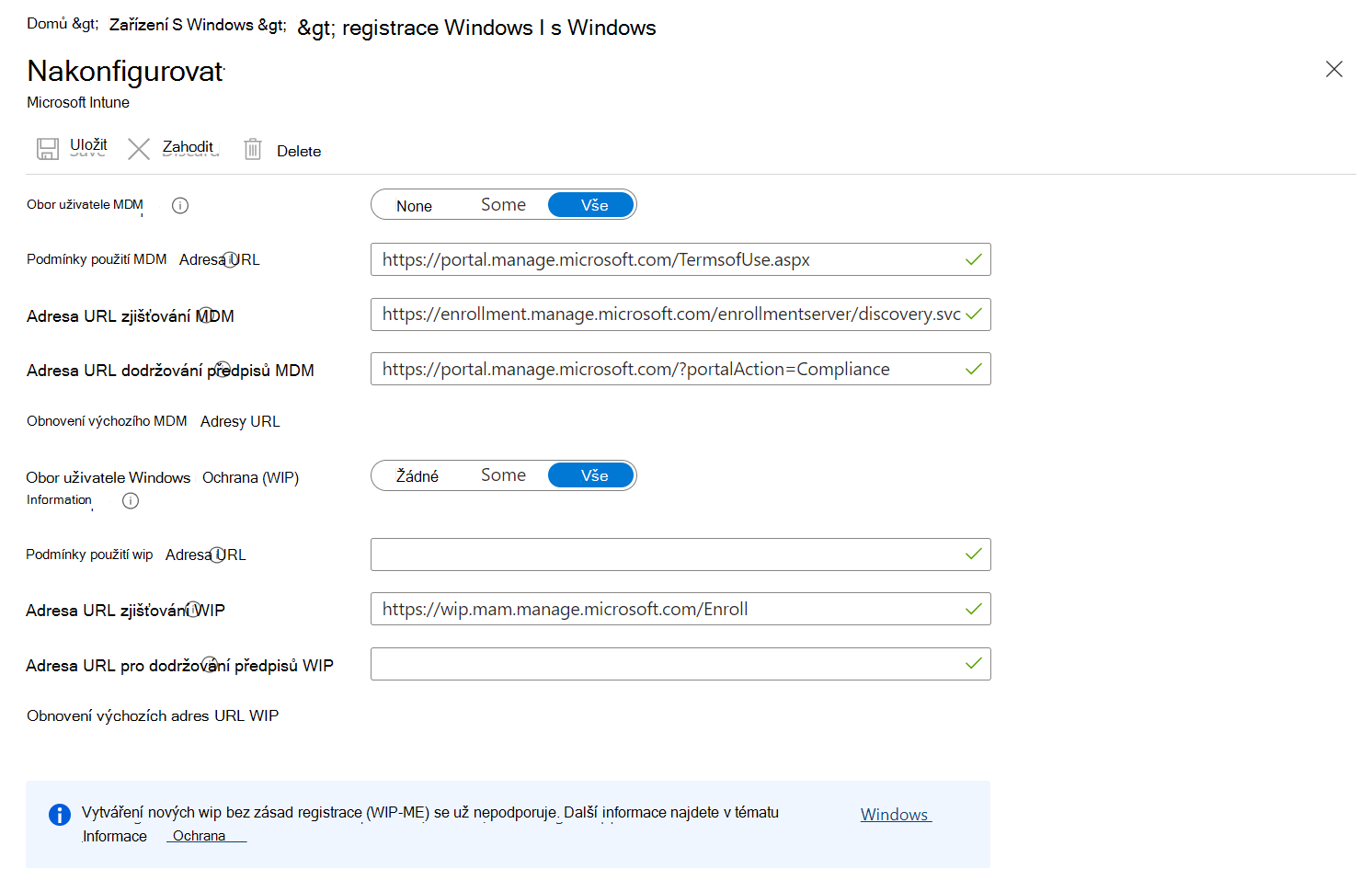Viewport: 1372px width, 892px height.
Task: Click green checkmark in WIP compliance URL field
Action: point(974,664)
